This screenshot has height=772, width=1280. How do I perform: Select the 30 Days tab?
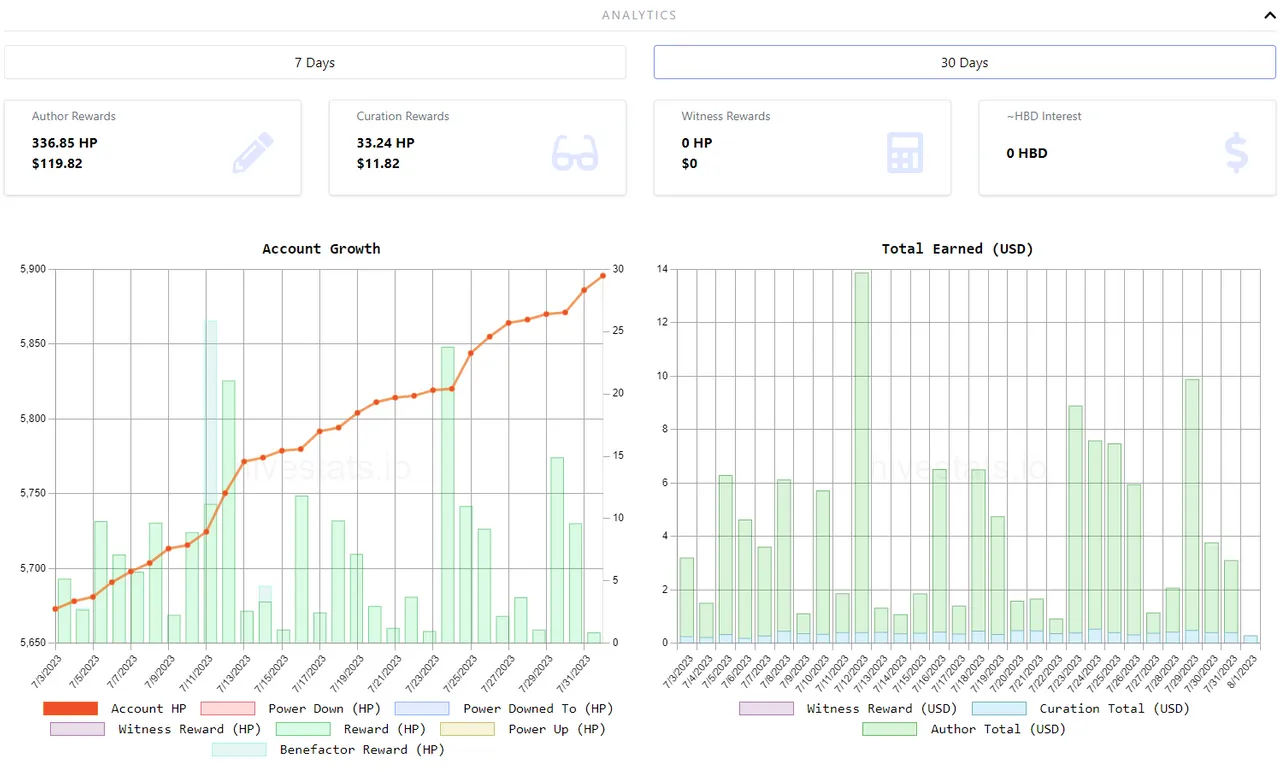(964, 62)
